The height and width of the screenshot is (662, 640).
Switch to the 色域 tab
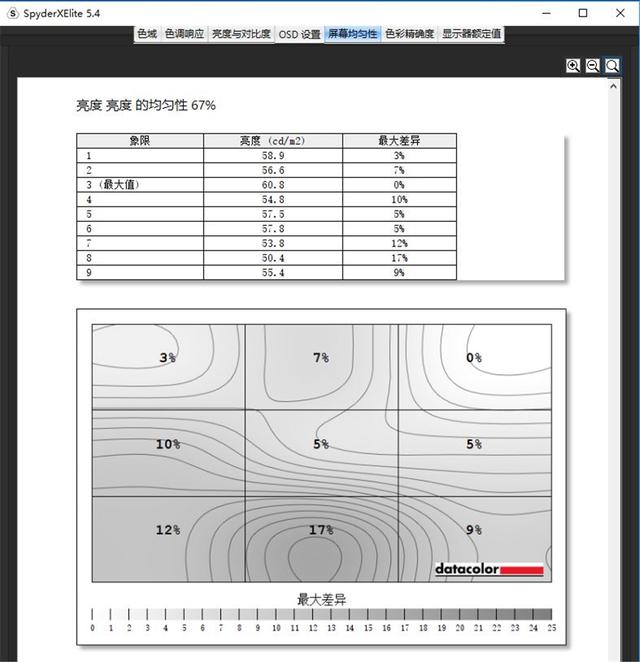point(147,34)
